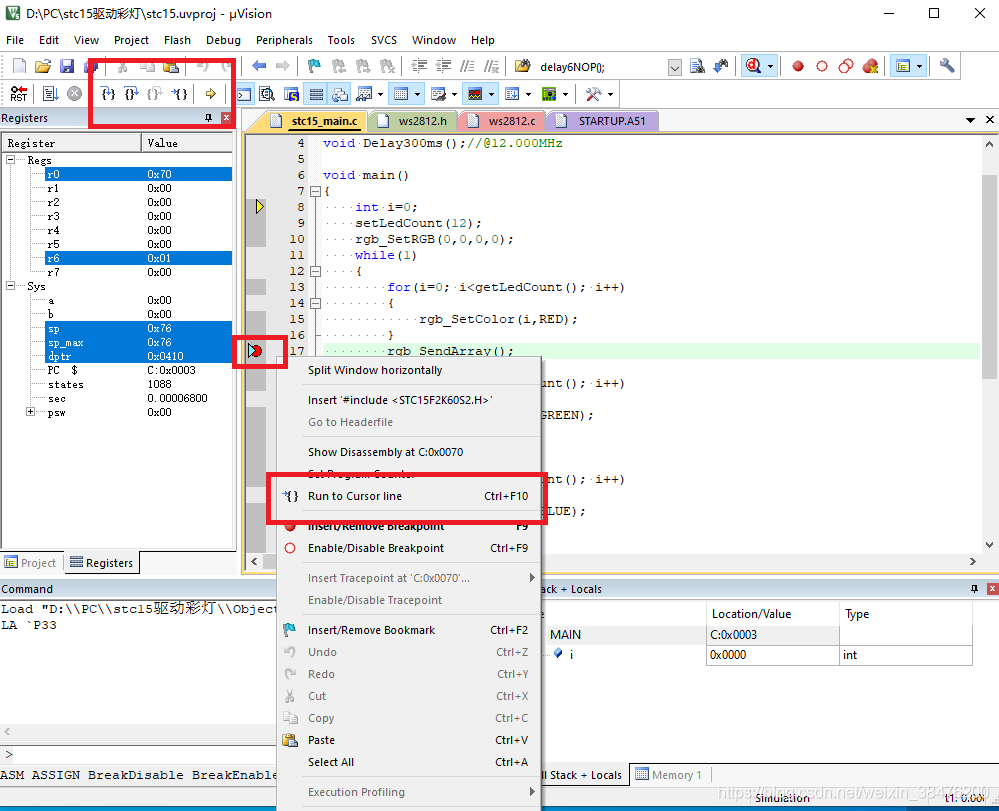
Task: Toggle the Registers window icon
Action: [316, 95]
